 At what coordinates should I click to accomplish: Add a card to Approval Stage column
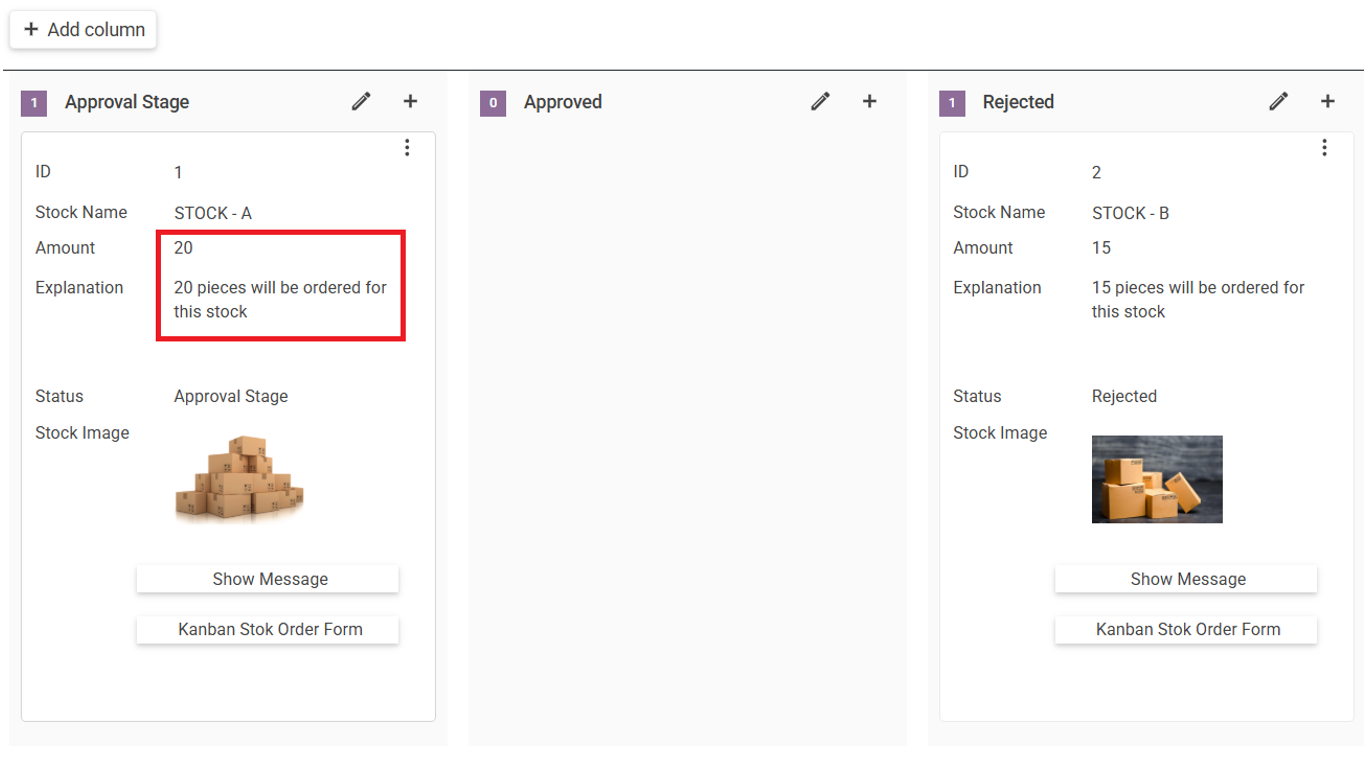click(410, 101)
